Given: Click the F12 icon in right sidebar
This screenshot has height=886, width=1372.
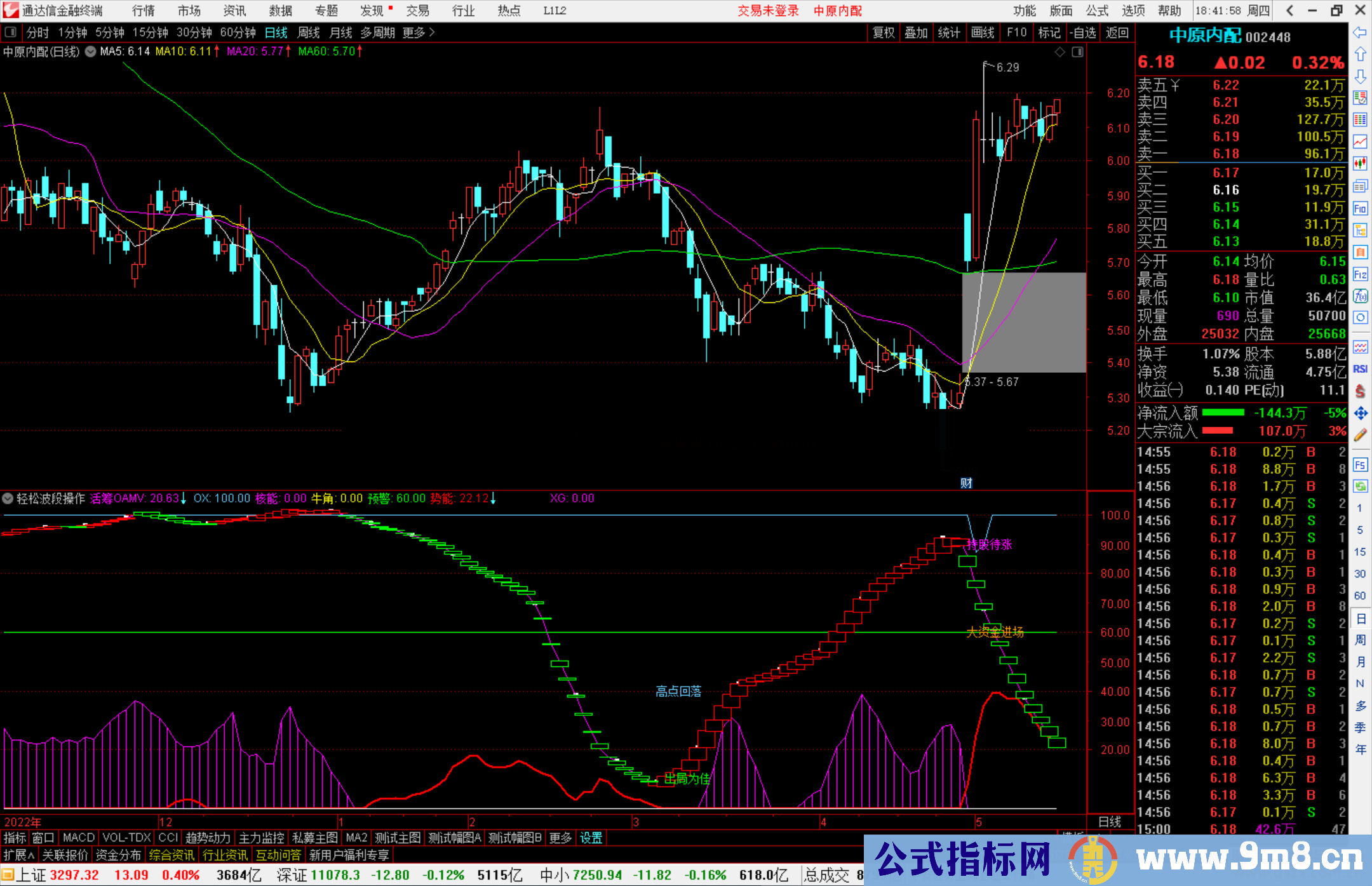Looking at the screenshot, I should tap(1360, 274).
